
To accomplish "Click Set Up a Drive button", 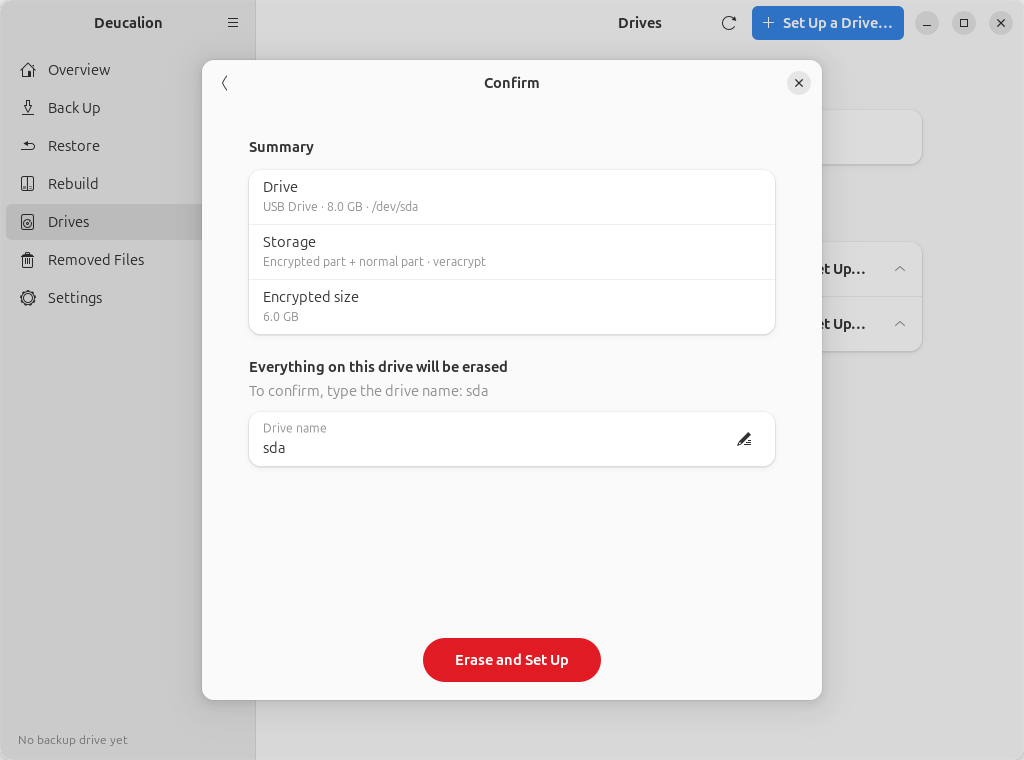I will click(827, 23).
